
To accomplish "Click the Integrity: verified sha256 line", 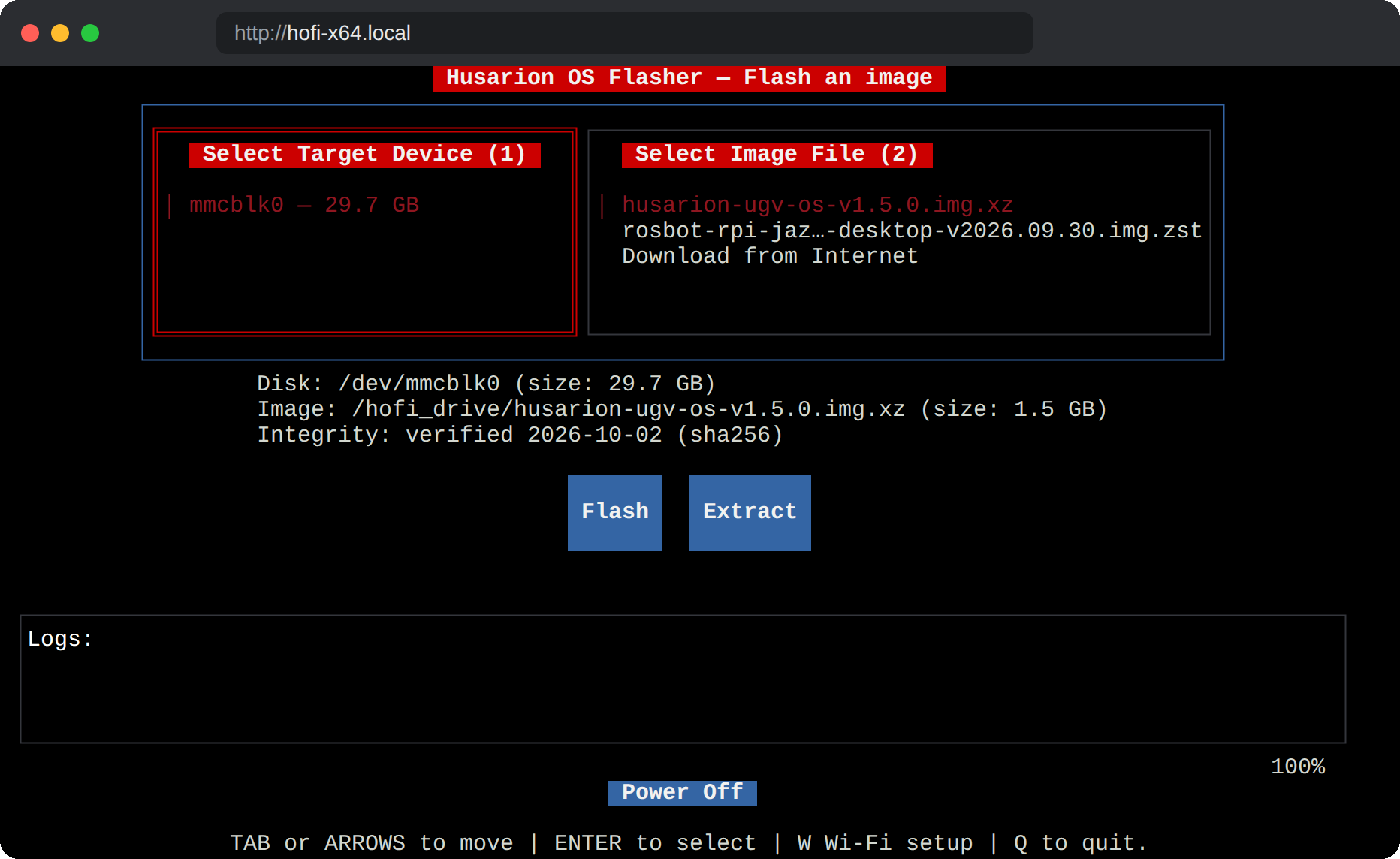I will pyautogui.click(x=520, y=435).
